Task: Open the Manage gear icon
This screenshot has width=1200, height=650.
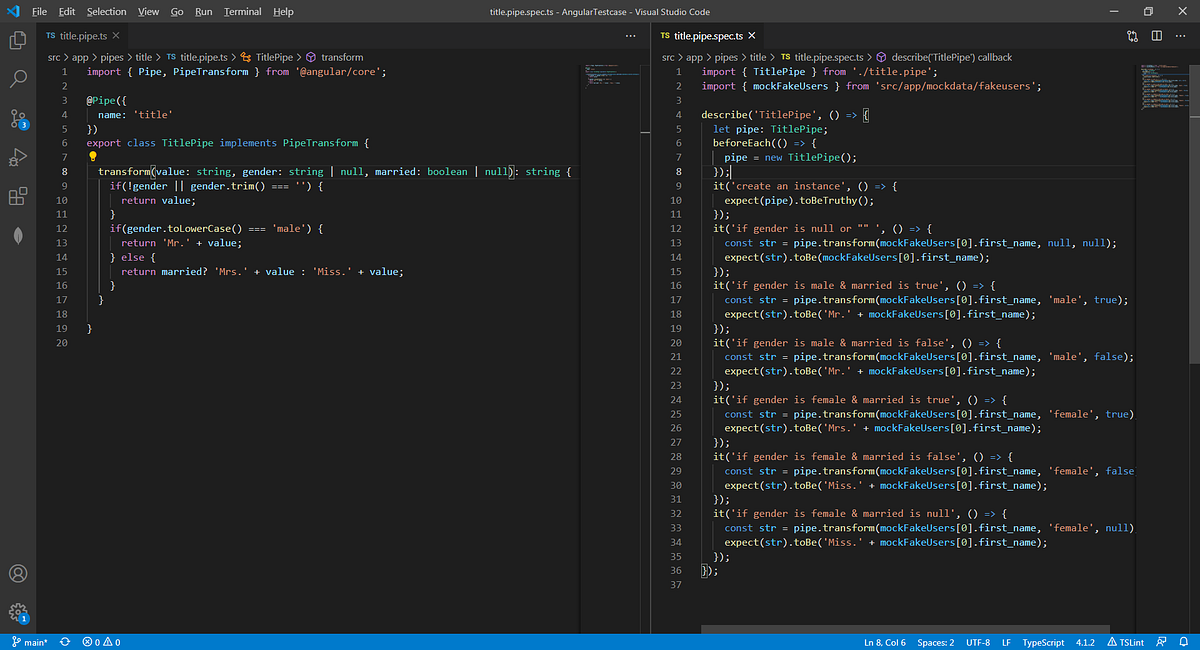Action: tap(18, 612)
